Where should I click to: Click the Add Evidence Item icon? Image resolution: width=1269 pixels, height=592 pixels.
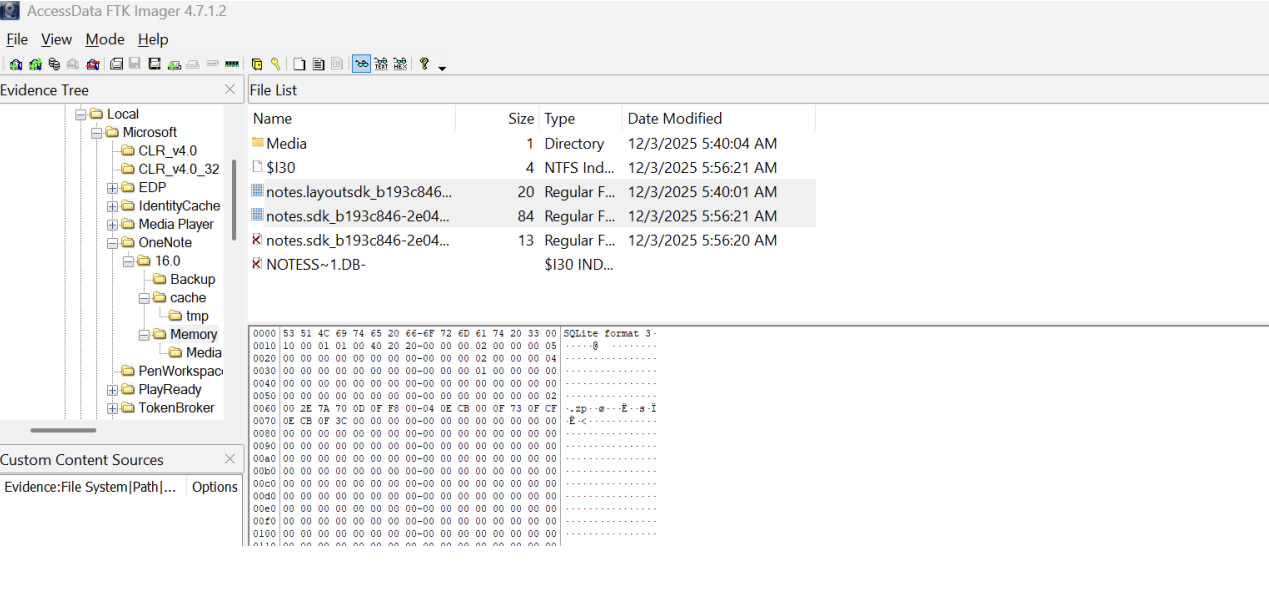(x=15, y=63)
